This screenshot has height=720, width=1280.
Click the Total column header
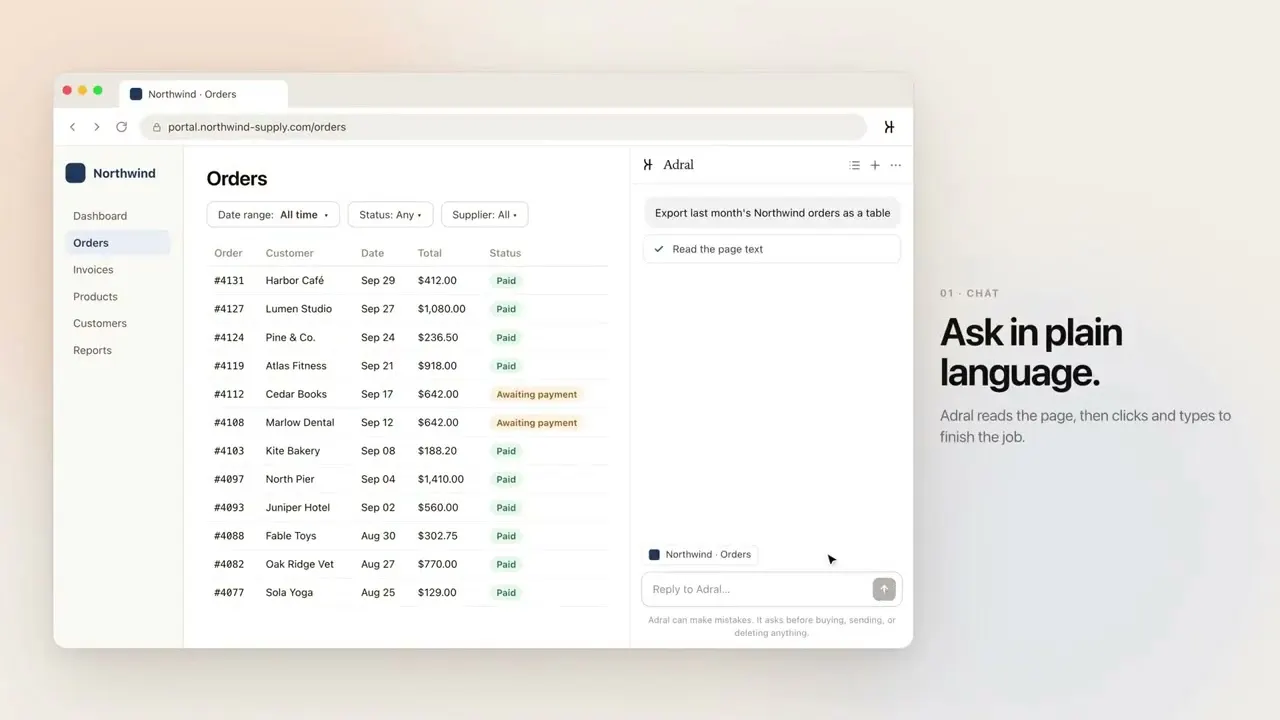tap(430, 253)
